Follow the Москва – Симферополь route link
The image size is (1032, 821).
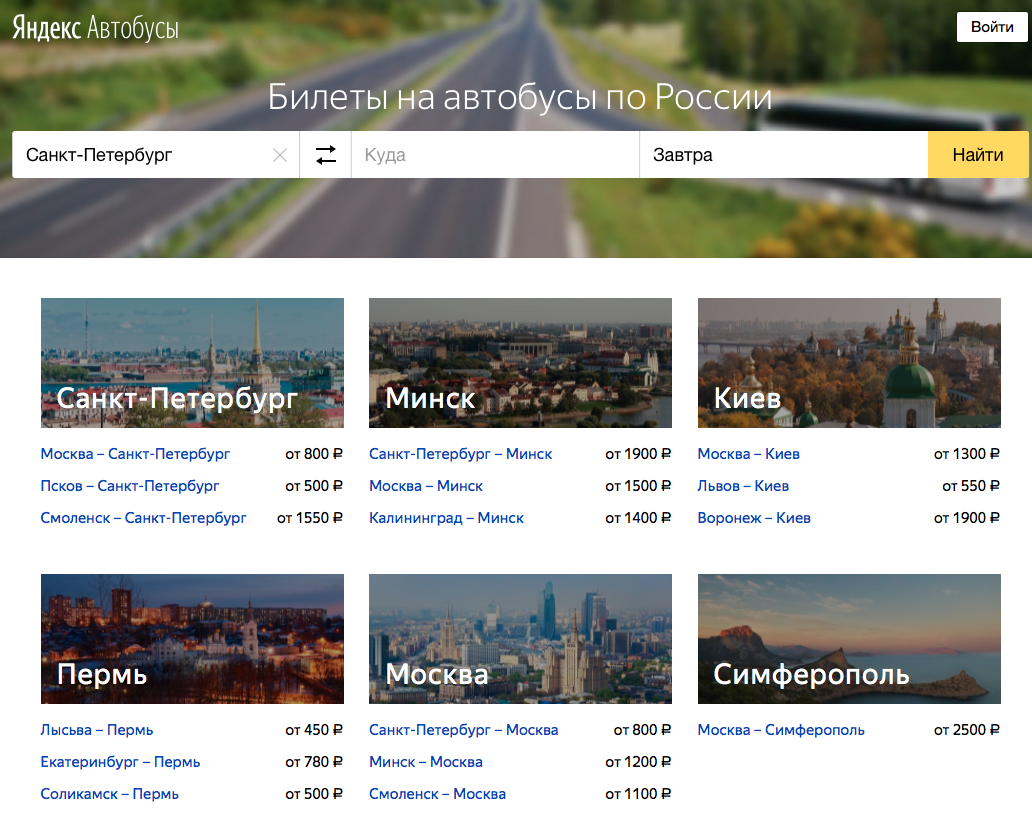tap(781, 730)
